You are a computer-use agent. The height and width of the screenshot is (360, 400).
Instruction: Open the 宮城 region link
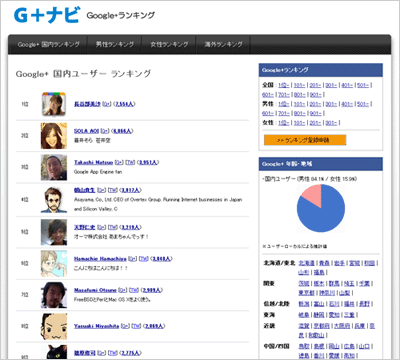(354, 263)
